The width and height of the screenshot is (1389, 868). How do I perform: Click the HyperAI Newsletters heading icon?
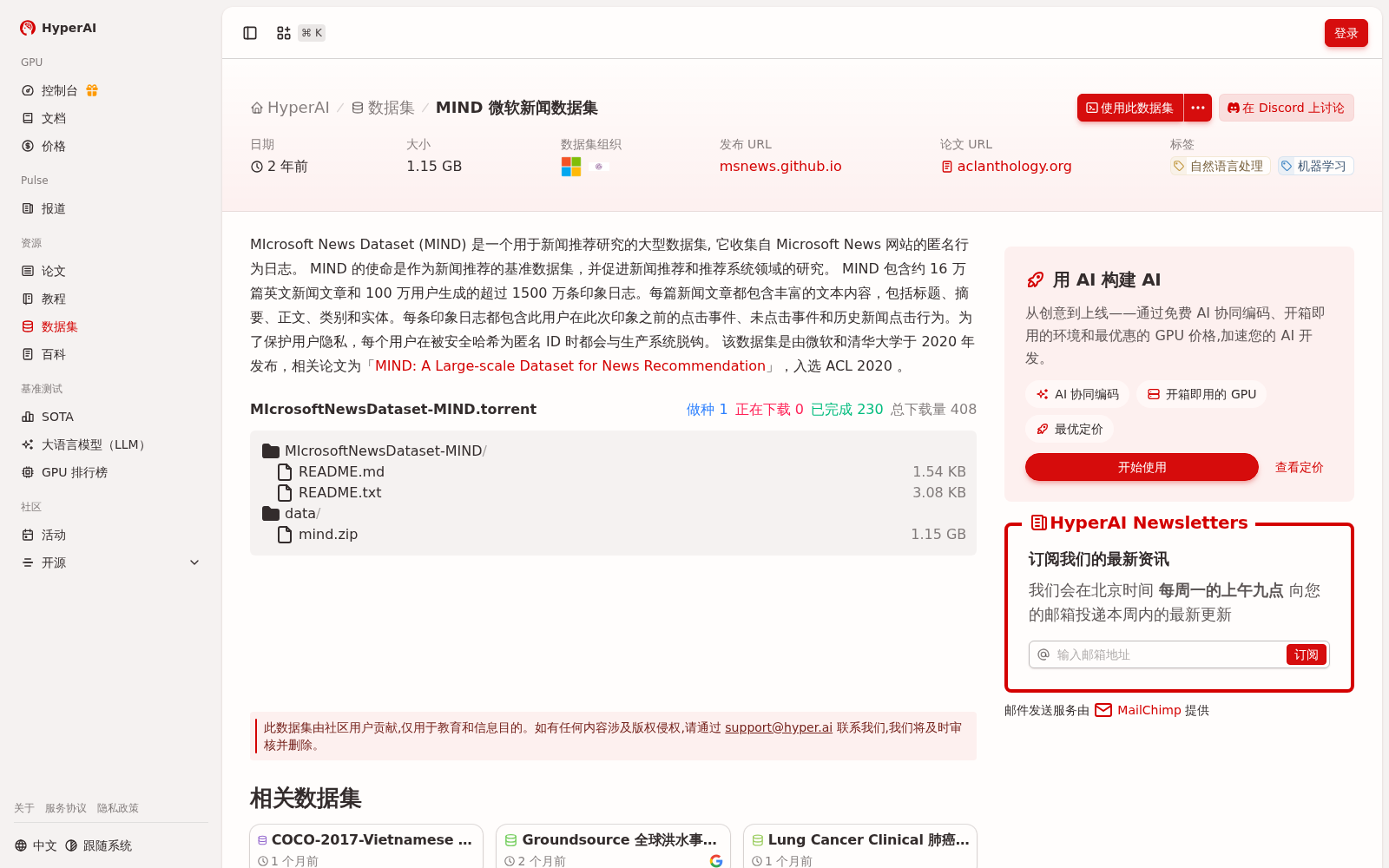(x=1038, y=523)
